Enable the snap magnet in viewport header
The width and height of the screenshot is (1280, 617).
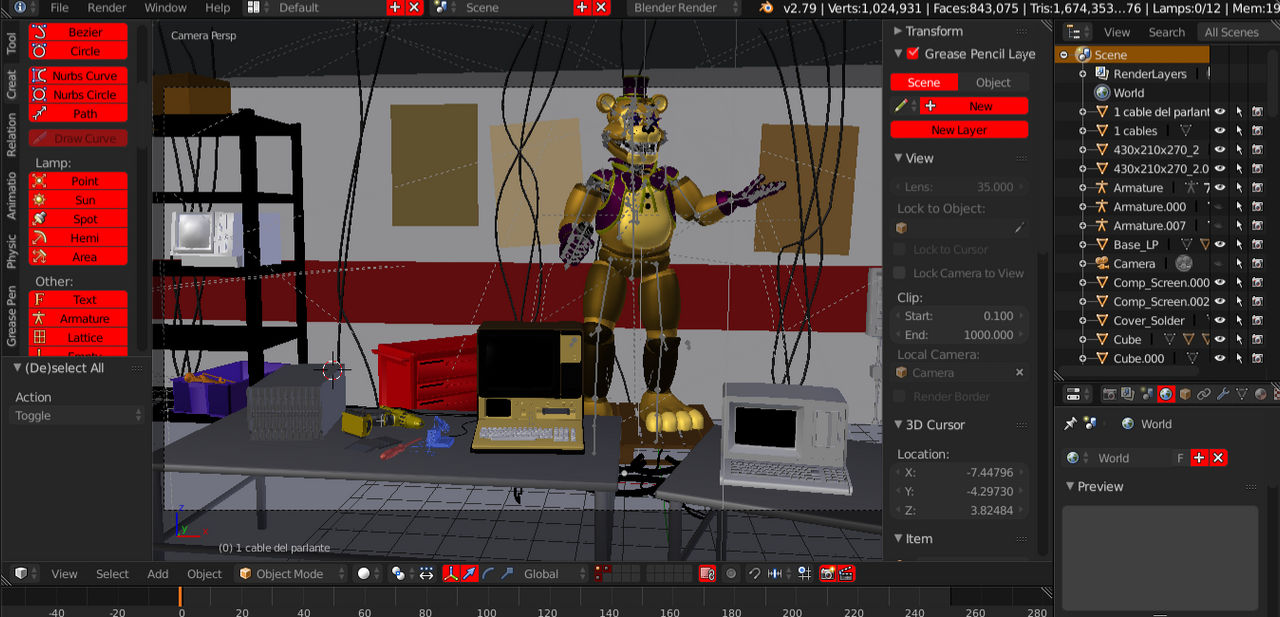coord(756,573)
